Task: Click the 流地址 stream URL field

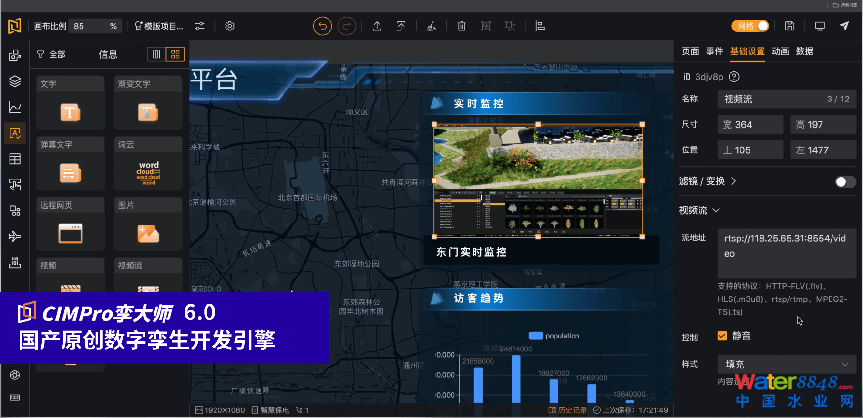Action: 786,250
